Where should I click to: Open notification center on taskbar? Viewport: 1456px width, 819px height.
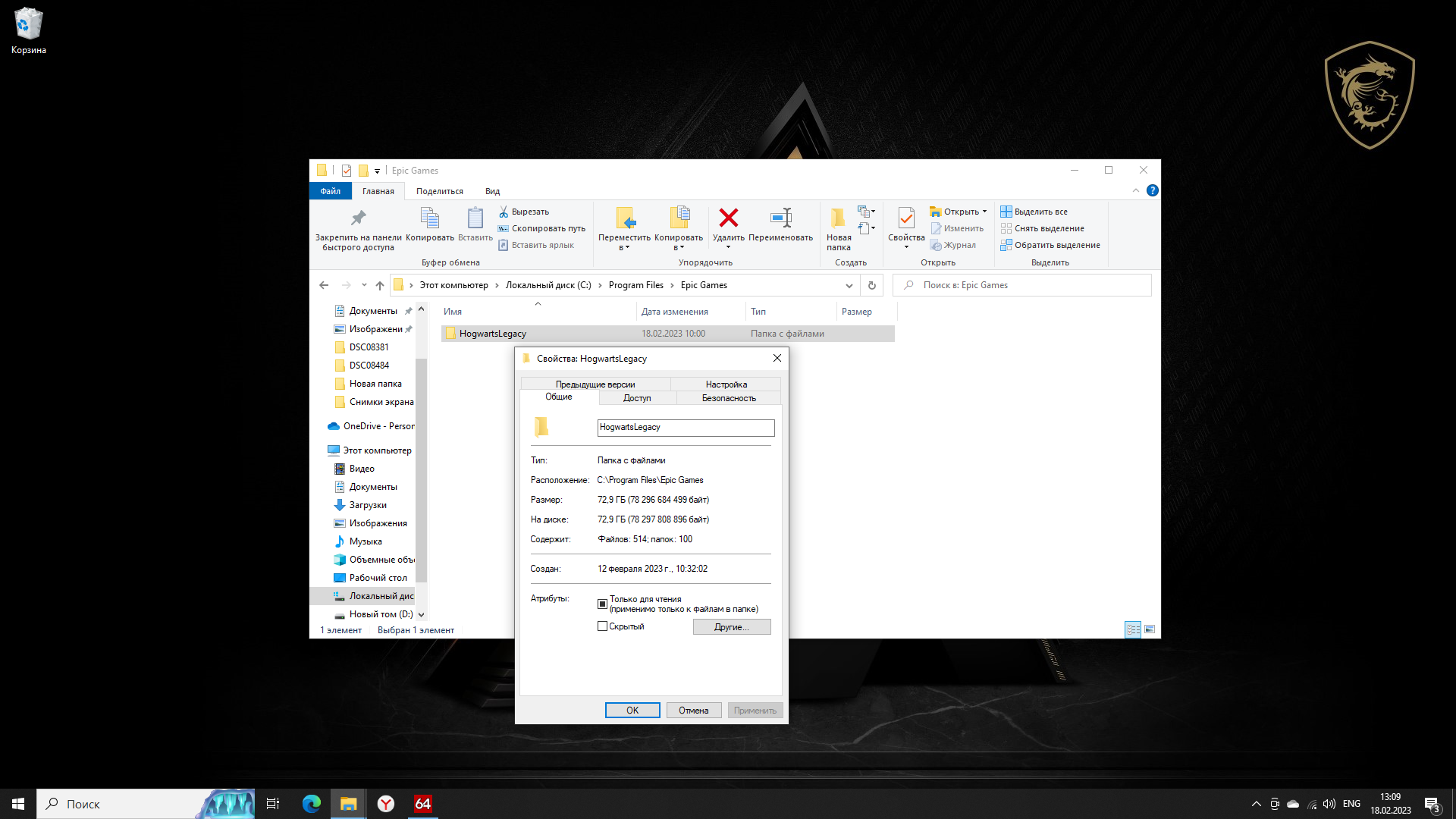1432,805
